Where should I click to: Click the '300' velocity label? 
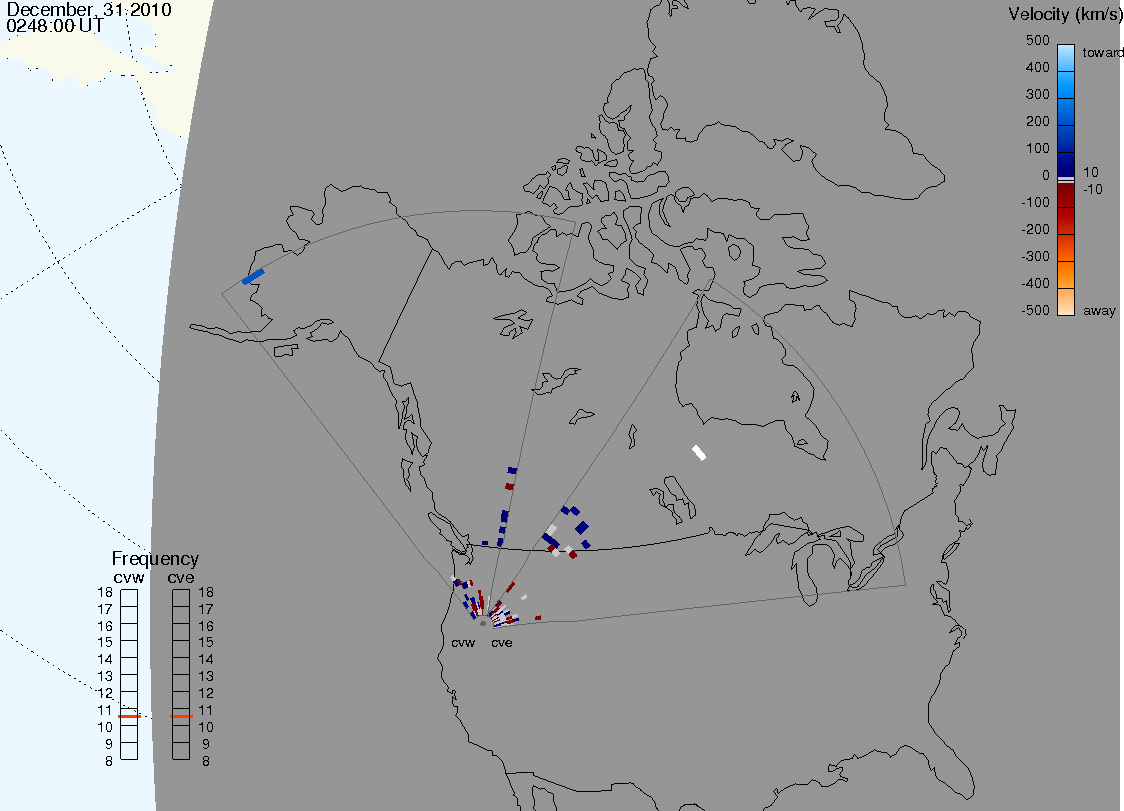tap(1037, 95)
